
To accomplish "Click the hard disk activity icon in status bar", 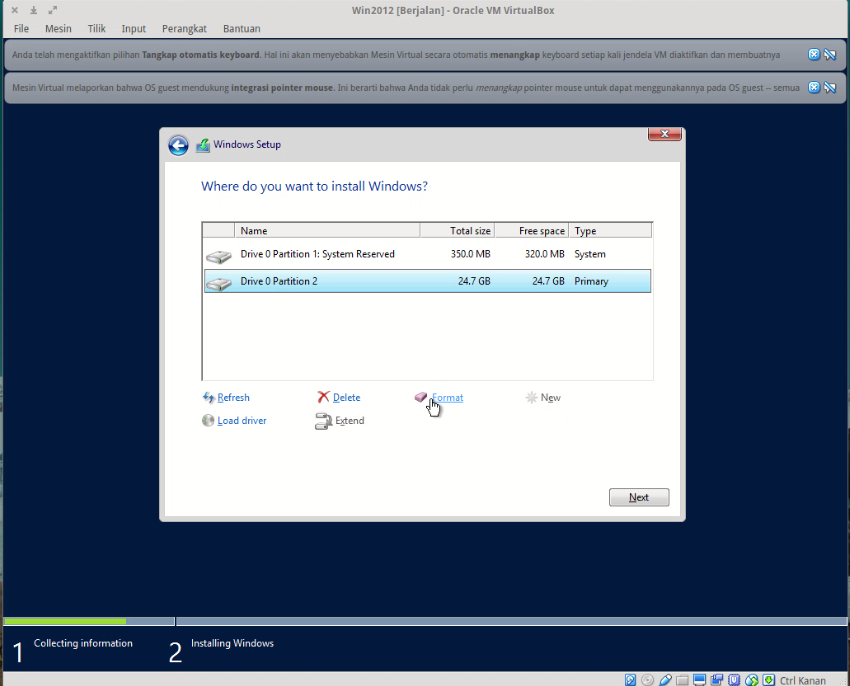I will tap(630, 679).
